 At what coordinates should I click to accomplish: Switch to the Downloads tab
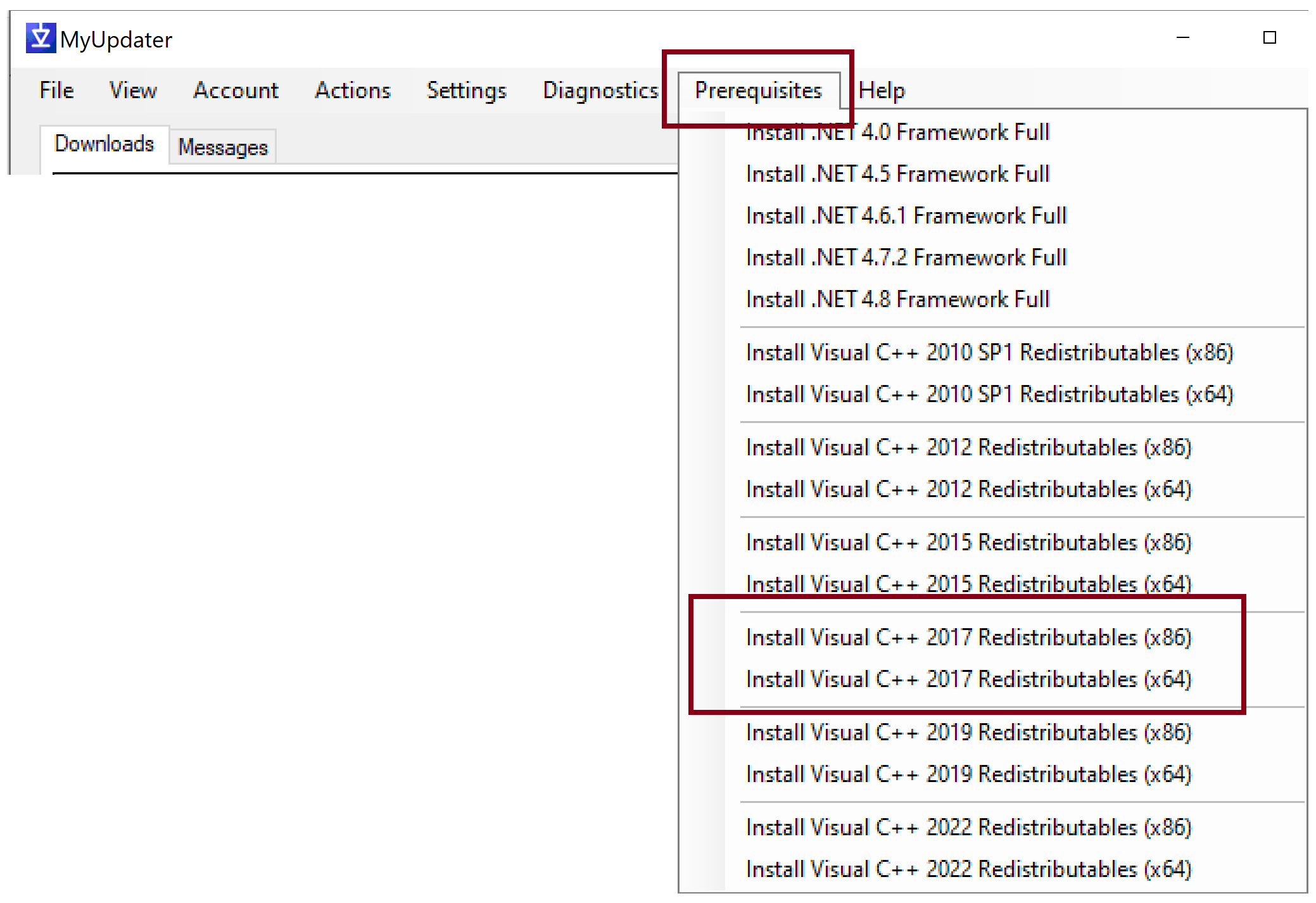(x=104, y=144)
